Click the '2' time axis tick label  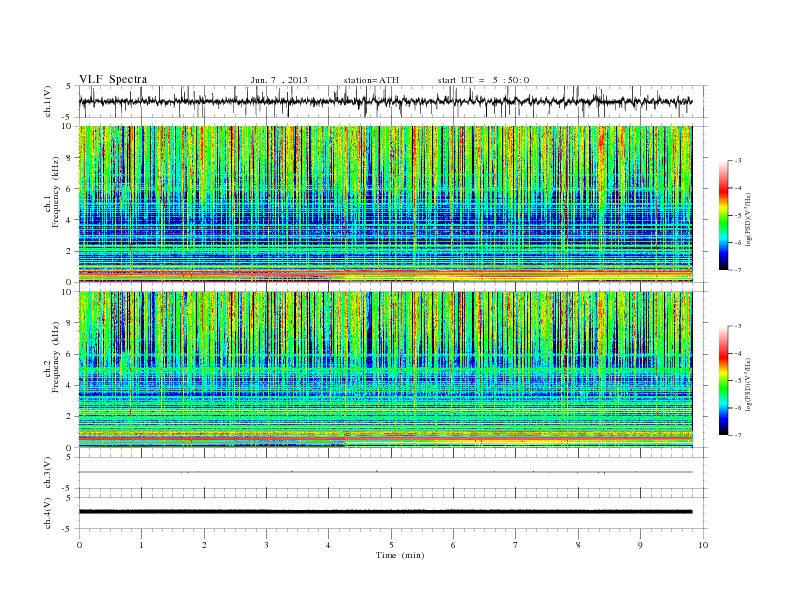204,545
